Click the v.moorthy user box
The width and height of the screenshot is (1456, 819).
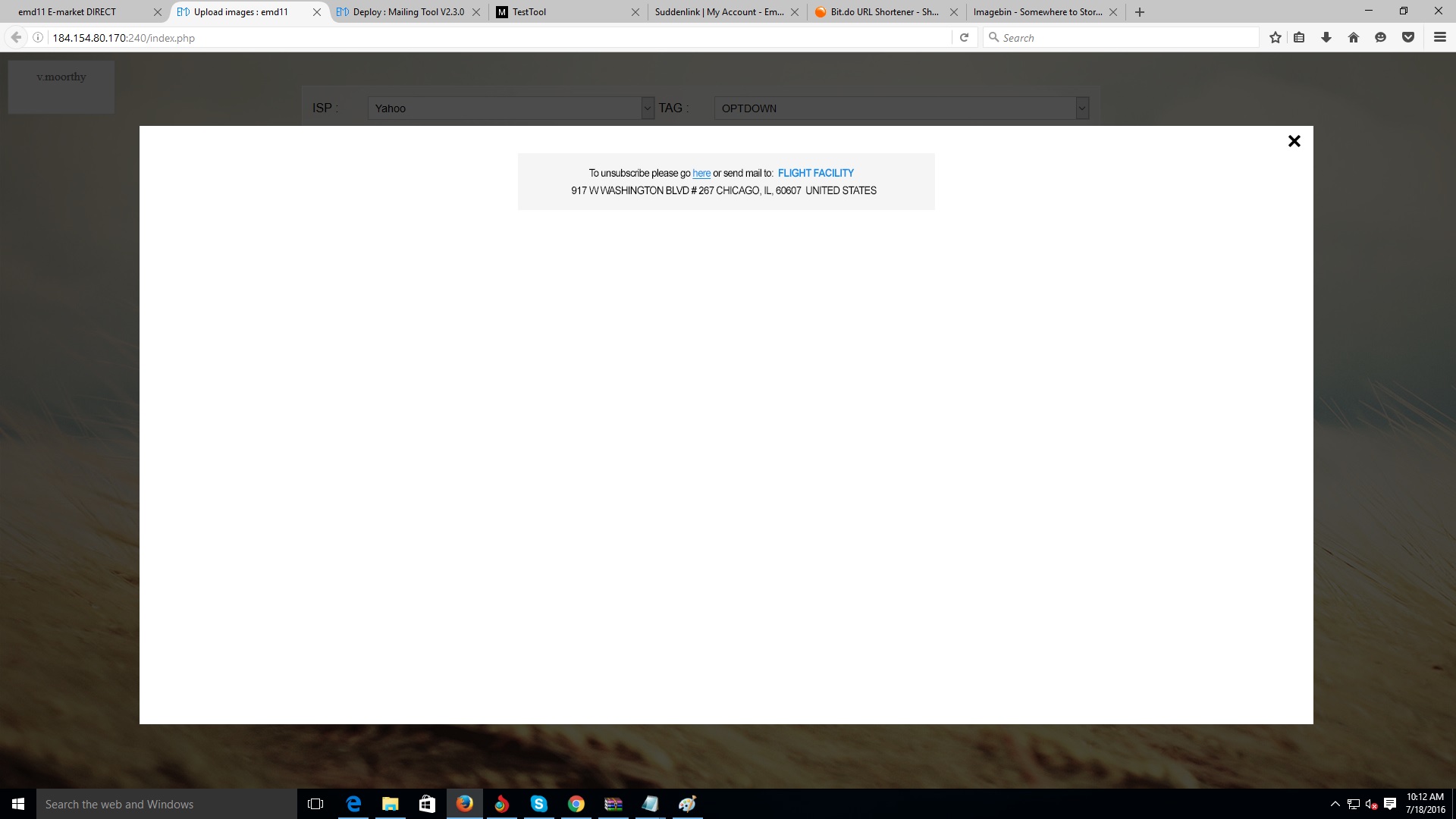click(61, 86)
